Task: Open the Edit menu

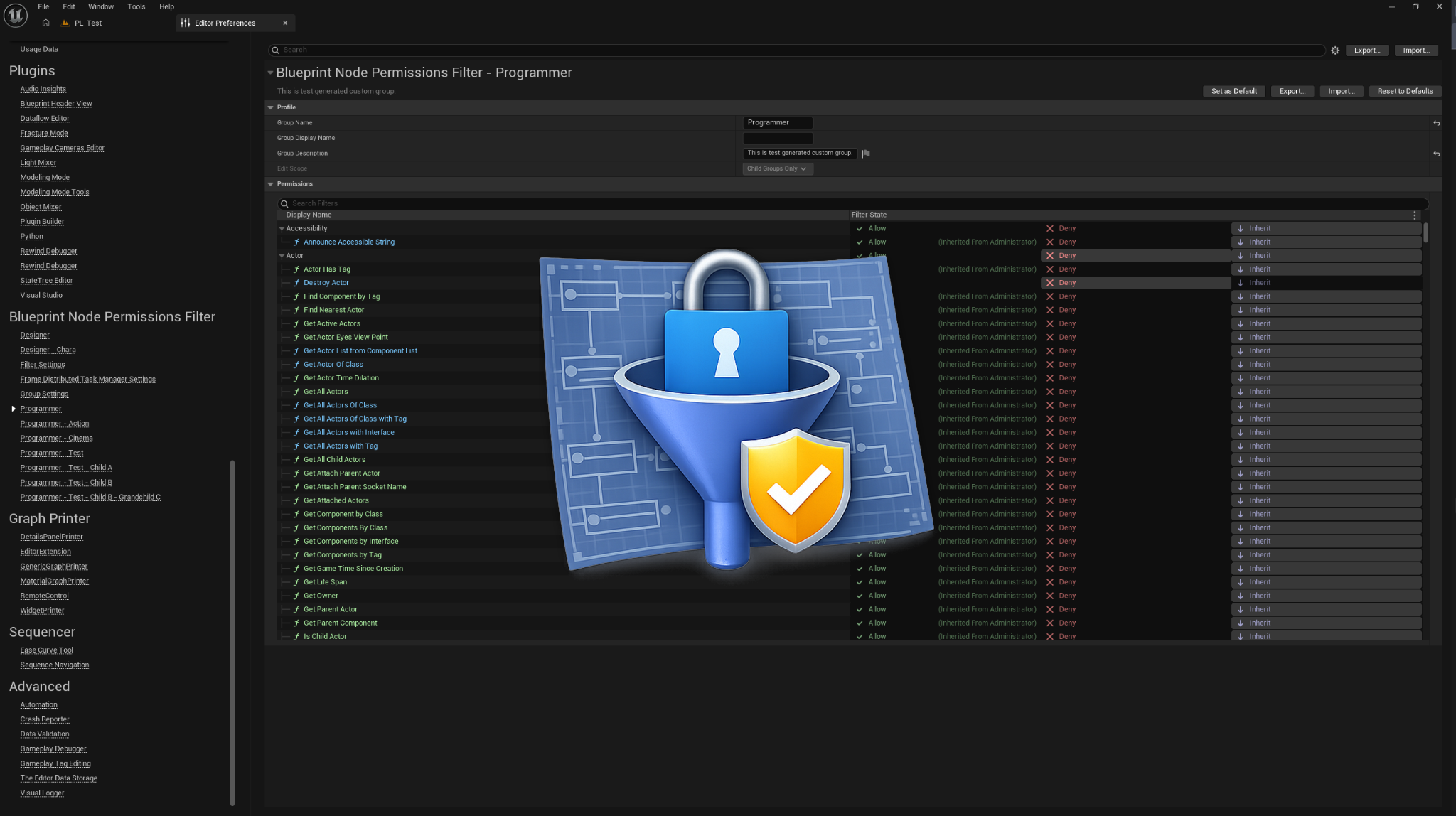Action: [x=69, y=6]
